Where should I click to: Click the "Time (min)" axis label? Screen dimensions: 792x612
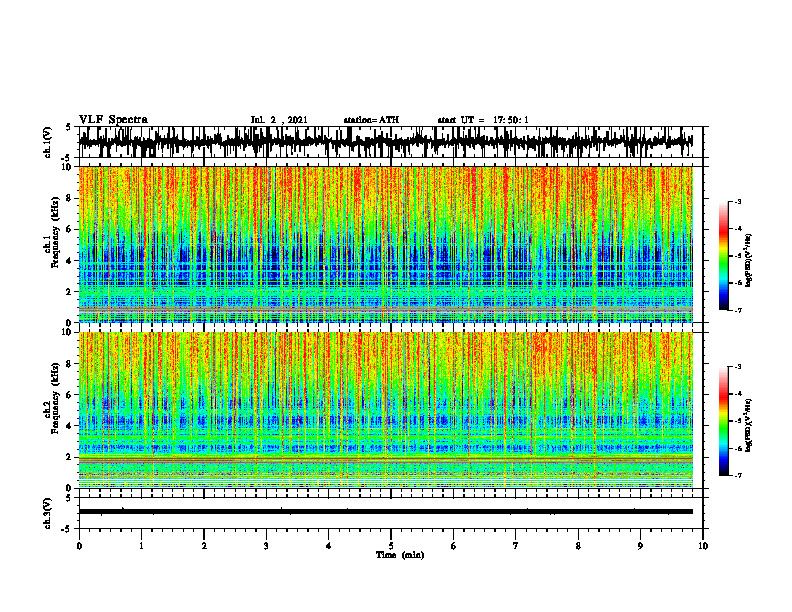400,555
